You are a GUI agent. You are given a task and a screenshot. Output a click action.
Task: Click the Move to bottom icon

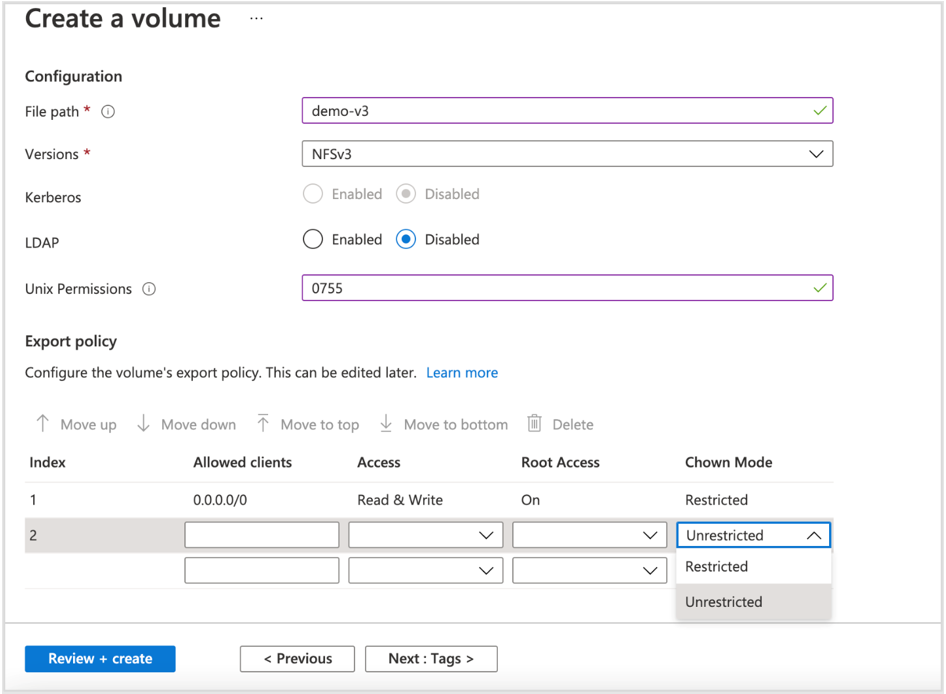point(386,424)
